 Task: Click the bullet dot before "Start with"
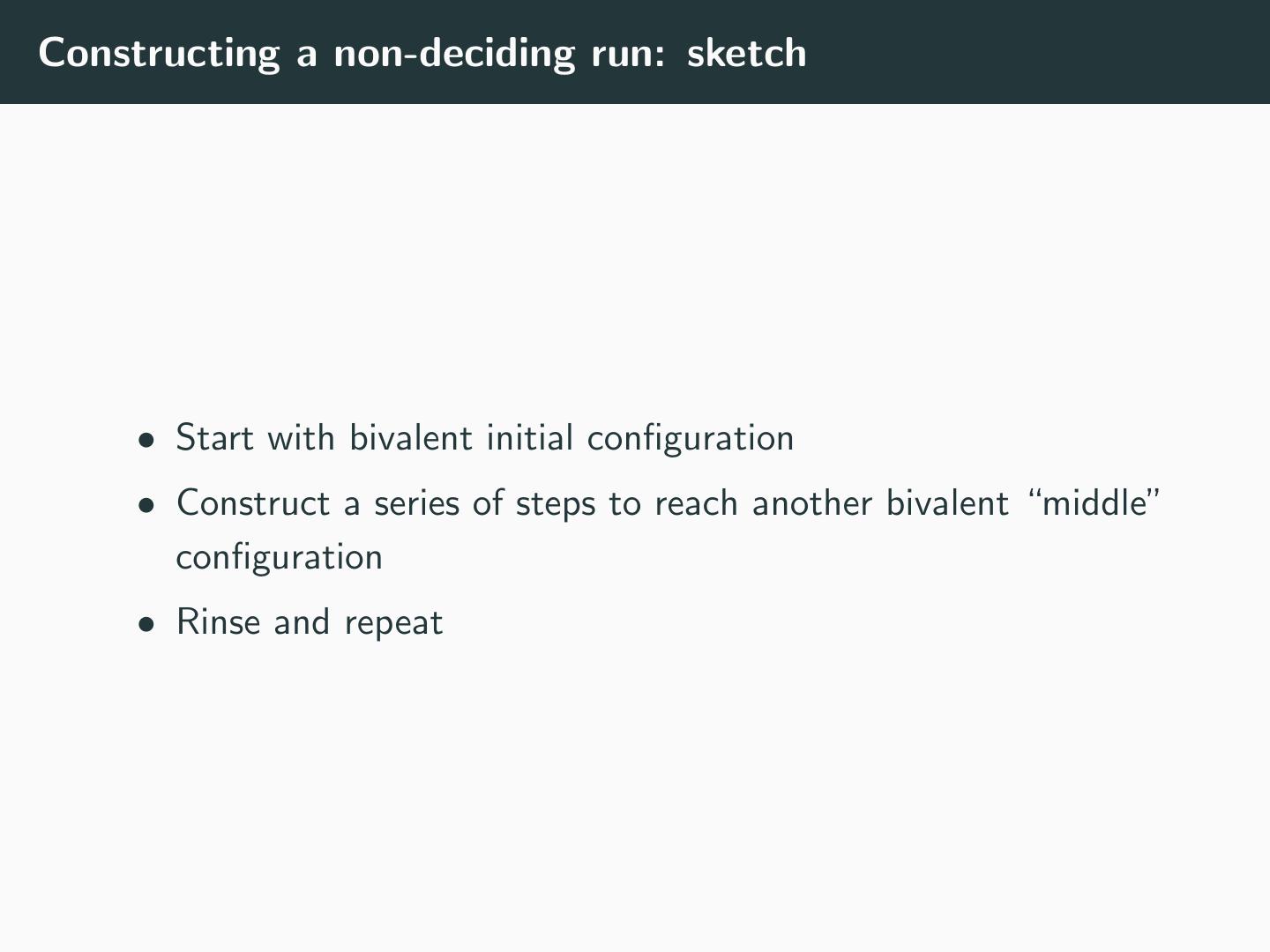(x=146, y=439)
